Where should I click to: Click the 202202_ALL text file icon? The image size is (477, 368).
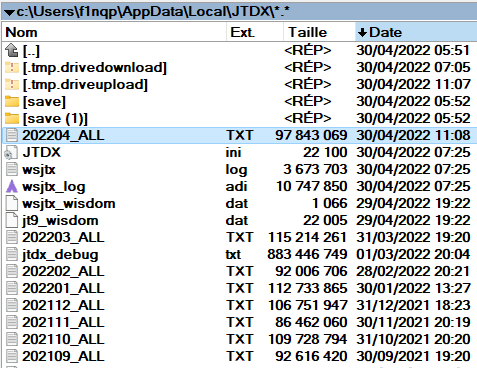[12, 271]
